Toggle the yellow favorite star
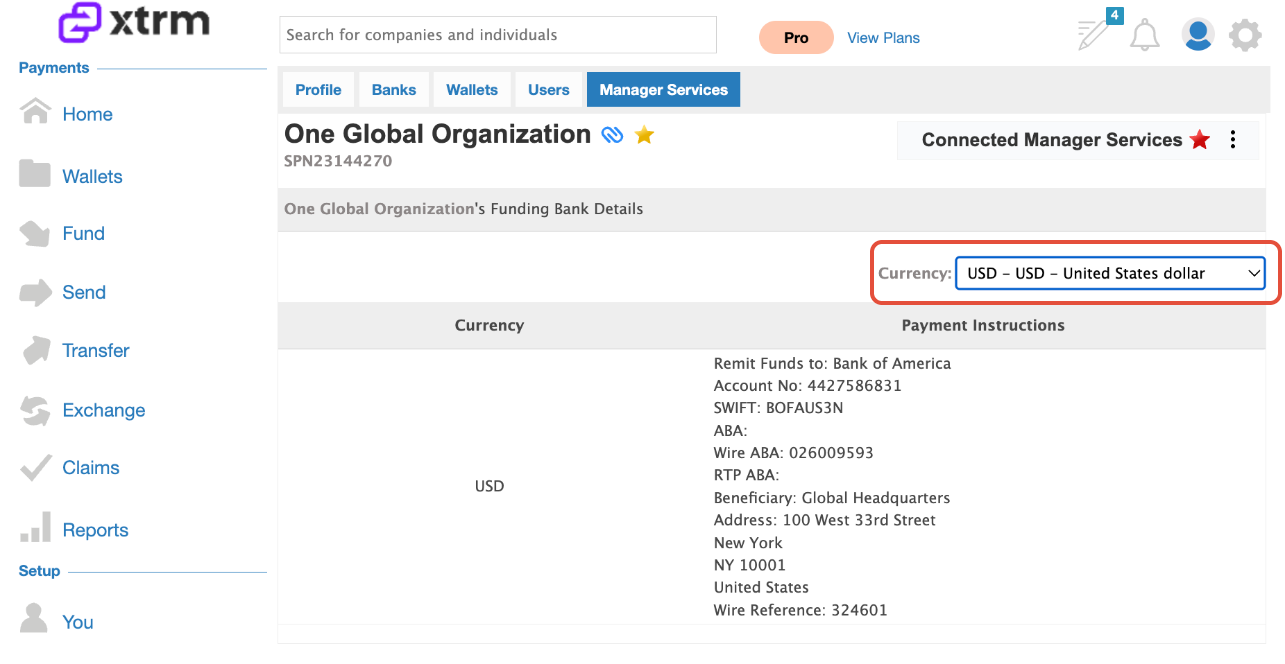The width and height of the screenshot is (1285, 664). click(x=645, y=134)
